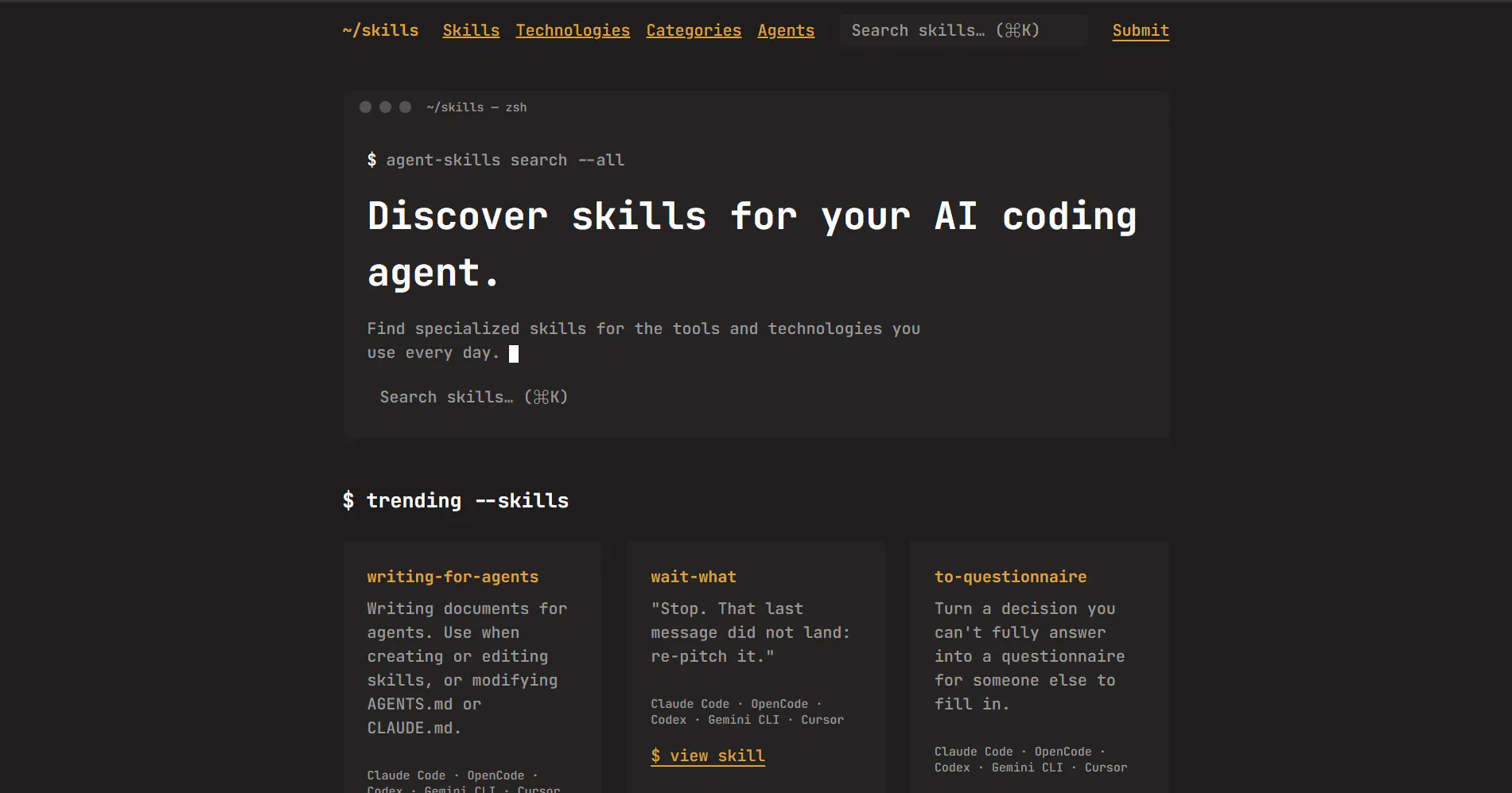
Task: Click '$ view skill' under wait-what
Action: click(x=708, y=756)
